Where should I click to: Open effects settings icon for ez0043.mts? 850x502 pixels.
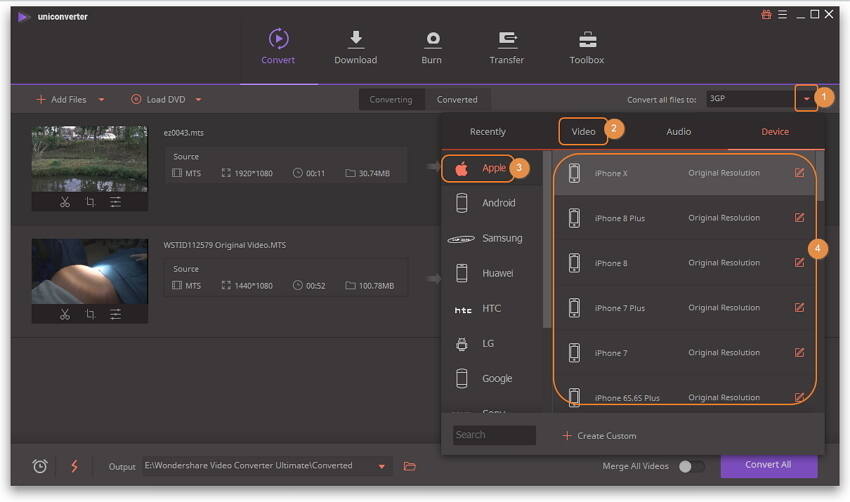click(x=115, y=202)
